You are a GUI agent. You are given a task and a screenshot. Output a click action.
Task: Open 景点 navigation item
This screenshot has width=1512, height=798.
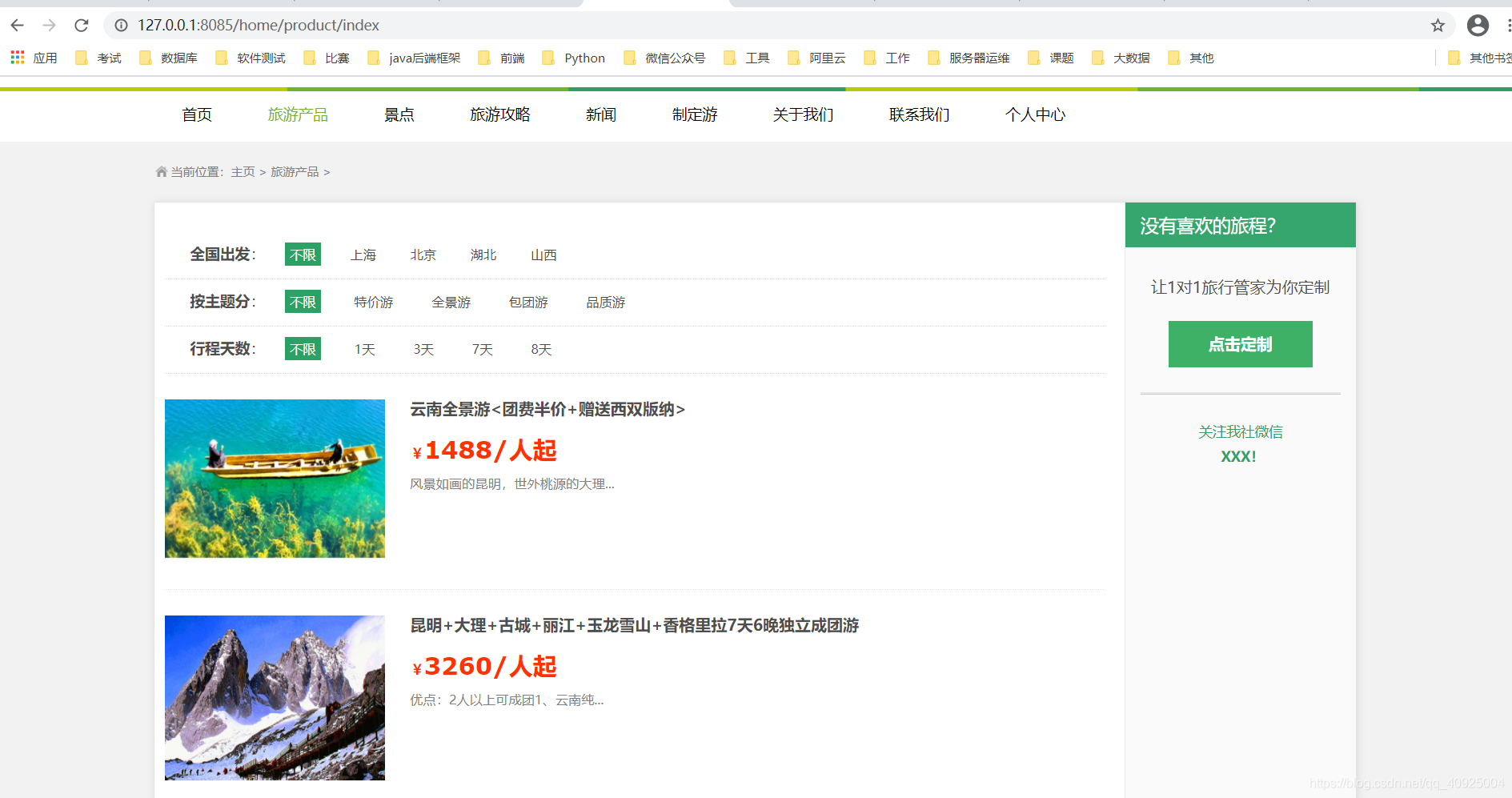tap(399, 114)
